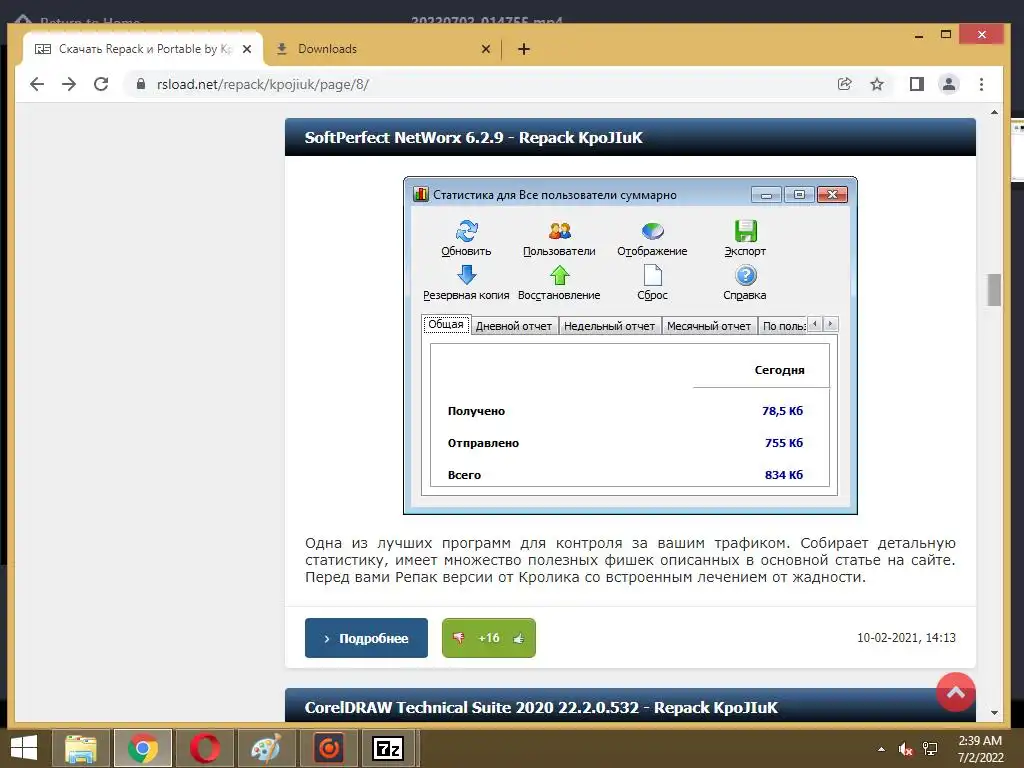Image resolution: width=1024 pixels, height=768 pixels.
Task: Click the Подробнее button
Action: click(366, 638)
